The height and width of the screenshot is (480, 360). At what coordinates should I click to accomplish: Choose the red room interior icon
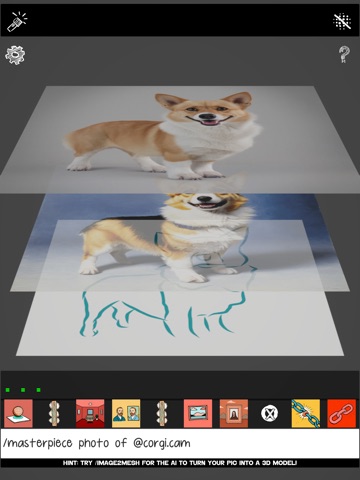click(x=90, y=413)
